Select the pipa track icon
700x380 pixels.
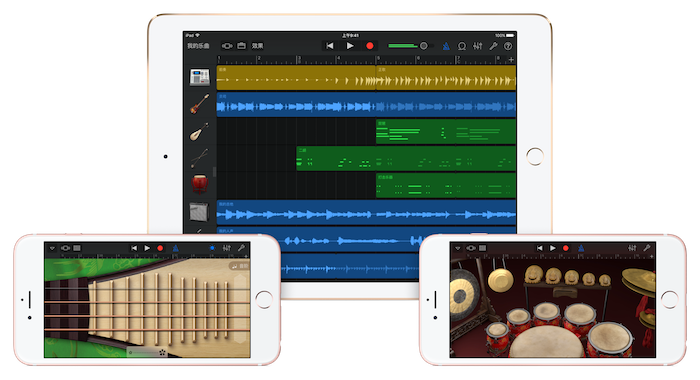200,131
